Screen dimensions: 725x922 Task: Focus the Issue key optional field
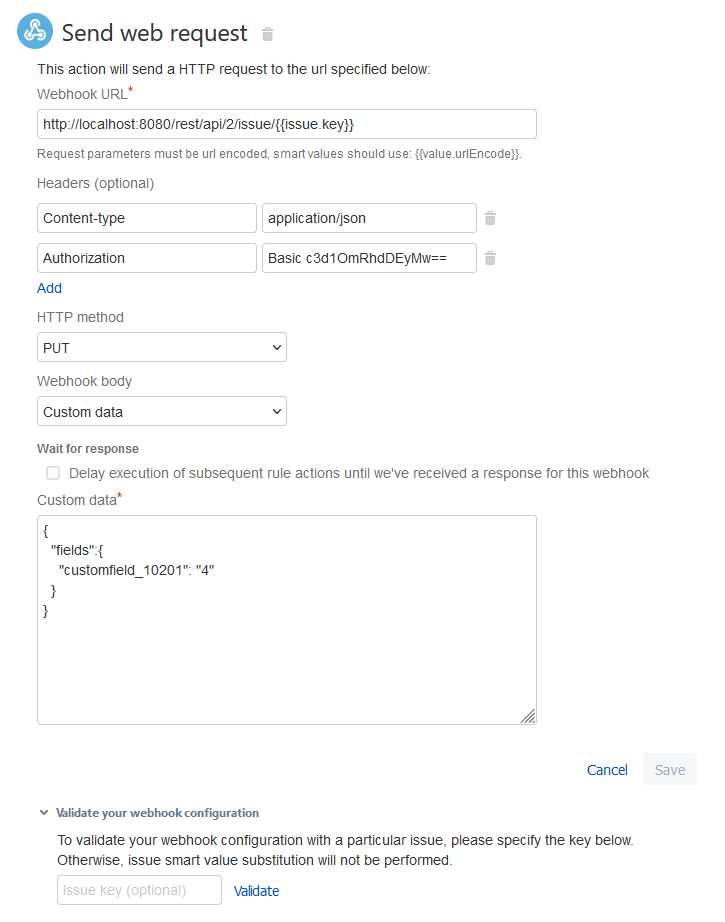139,890
